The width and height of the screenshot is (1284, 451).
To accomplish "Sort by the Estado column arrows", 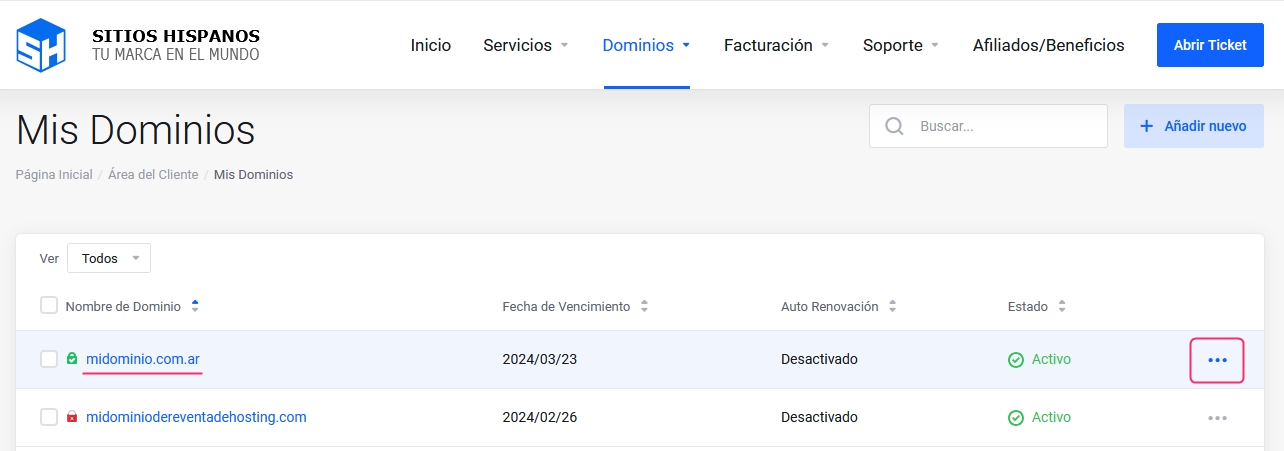I will [x=1062, y=306].
